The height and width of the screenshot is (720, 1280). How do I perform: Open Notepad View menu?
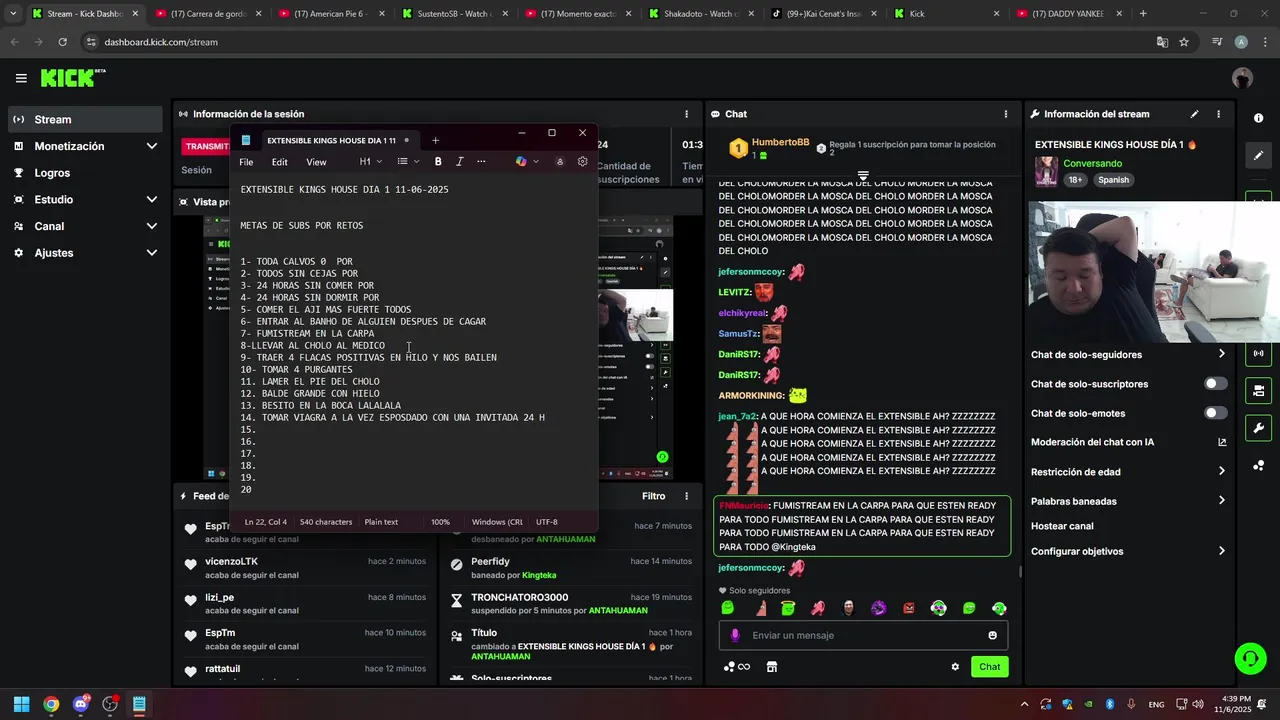(316, 162)
